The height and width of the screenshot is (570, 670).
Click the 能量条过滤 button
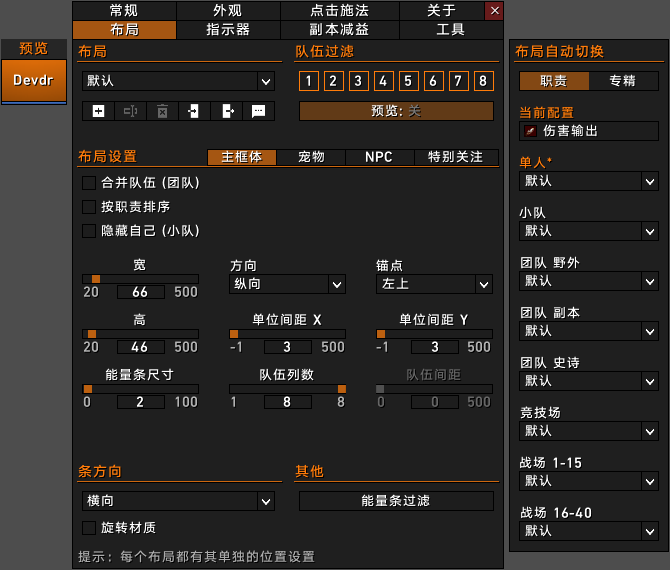coord(396,501)
